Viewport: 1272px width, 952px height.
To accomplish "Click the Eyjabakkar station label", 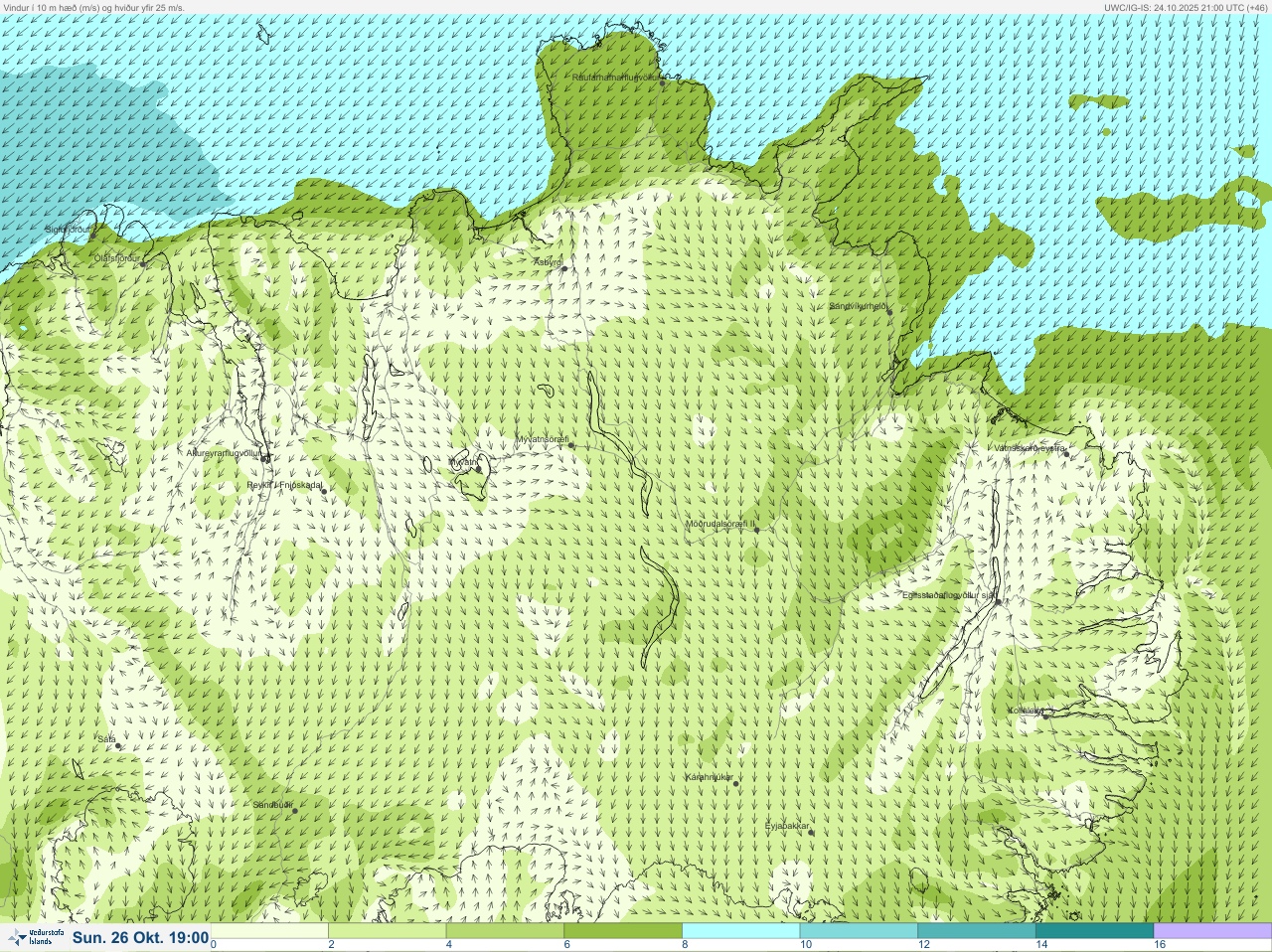I will (x=788, y=826).
